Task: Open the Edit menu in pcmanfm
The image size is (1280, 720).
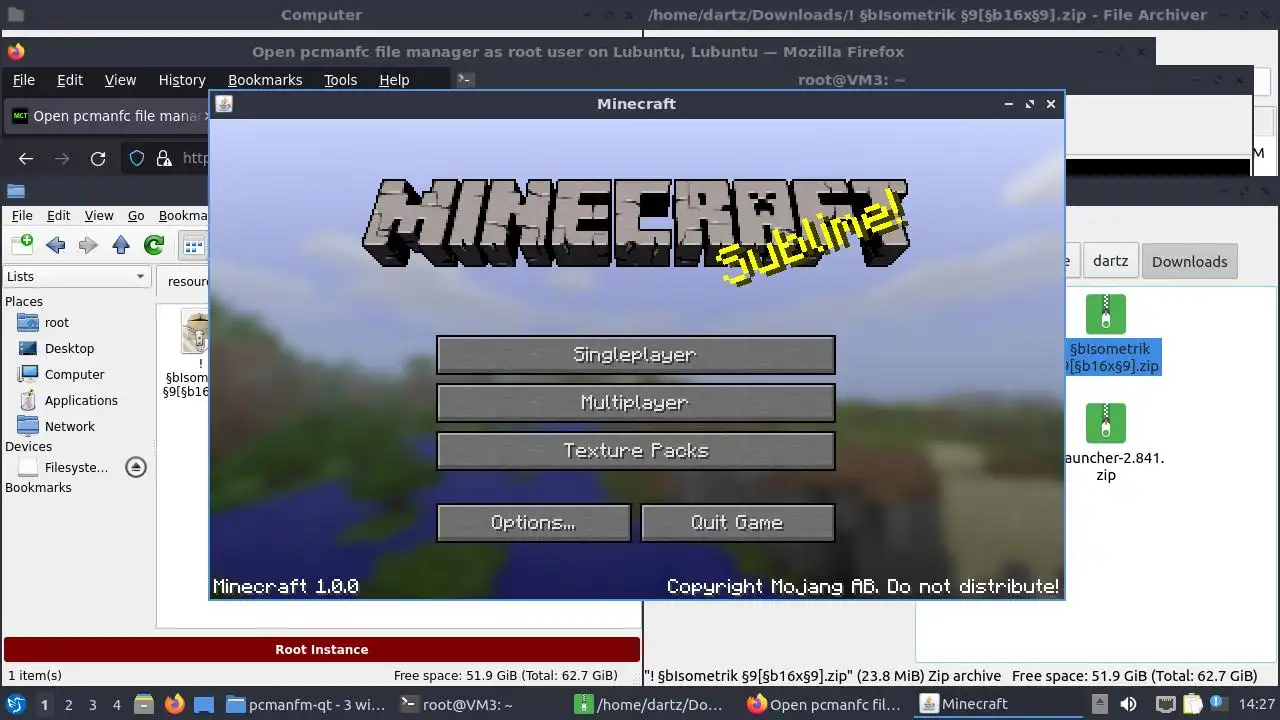Action: (59, 216)
